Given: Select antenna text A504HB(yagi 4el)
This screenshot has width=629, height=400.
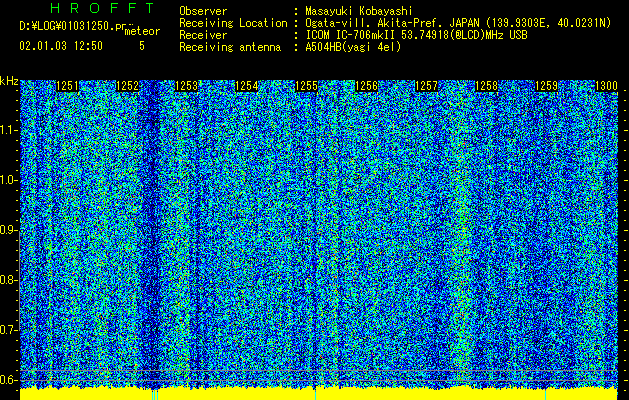Looking at the screenshot, I should pyautogui.click(x=353, y=47).
